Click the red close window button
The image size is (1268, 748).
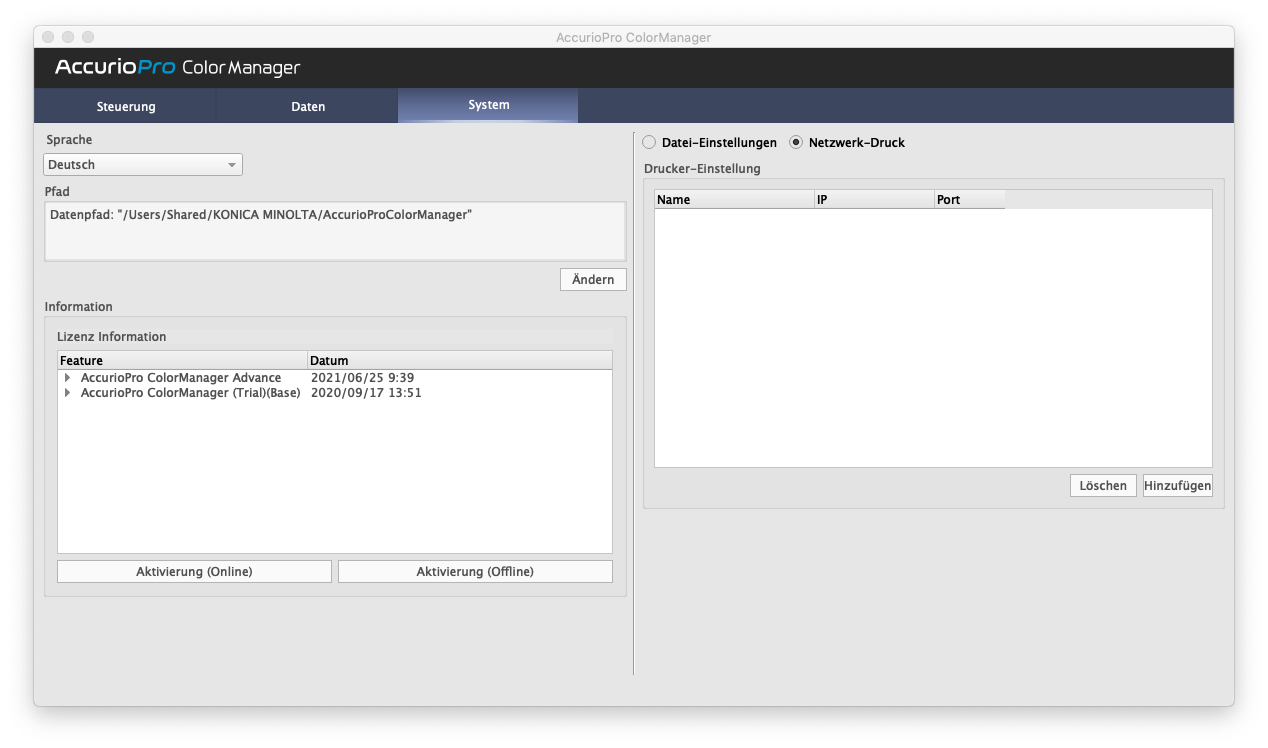click(x=48, y=37)
